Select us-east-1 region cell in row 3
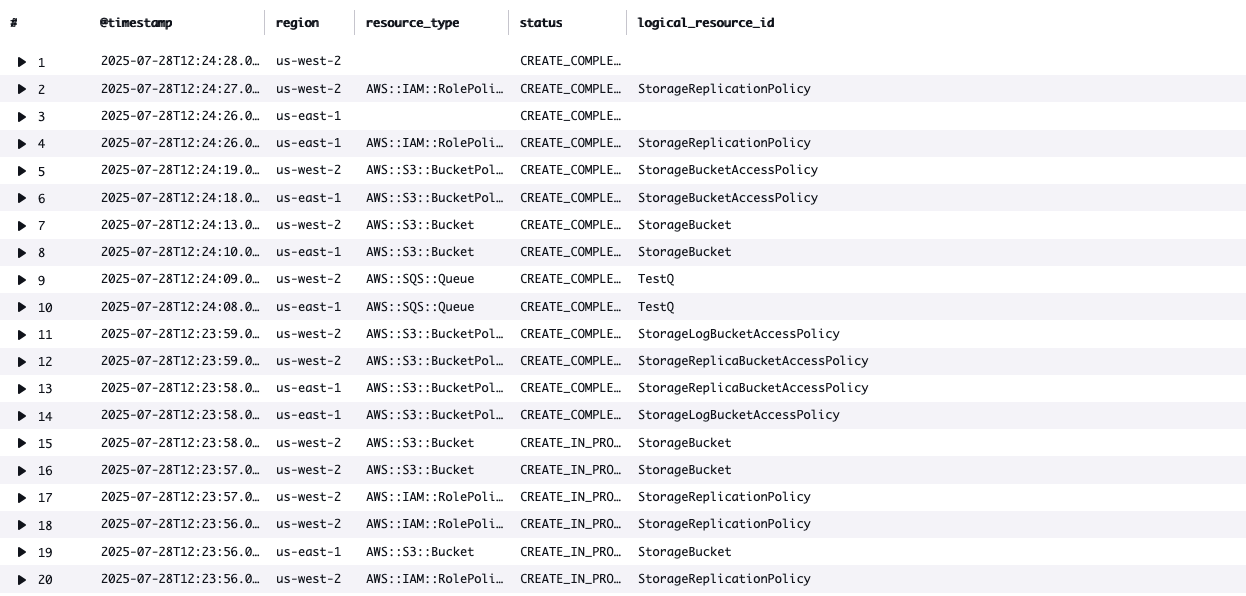 click(x=305, y=115)
